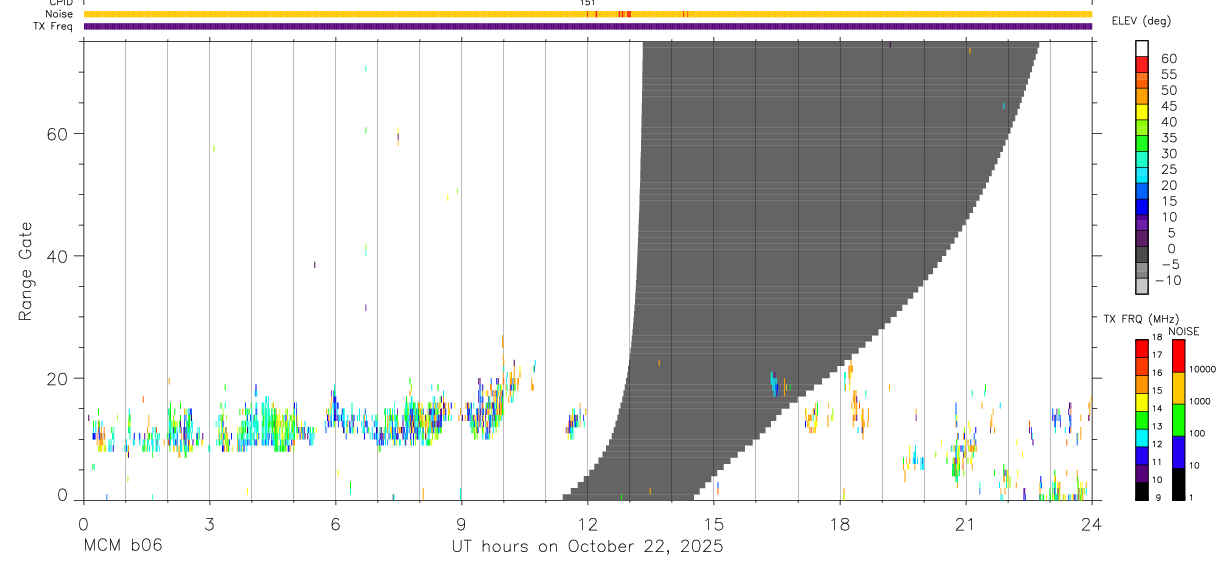Select the black bottom swatch of TX FRQ colorbar
Image resolution: width=1228 pixels, height=567 pixels.
[1142, 491]
